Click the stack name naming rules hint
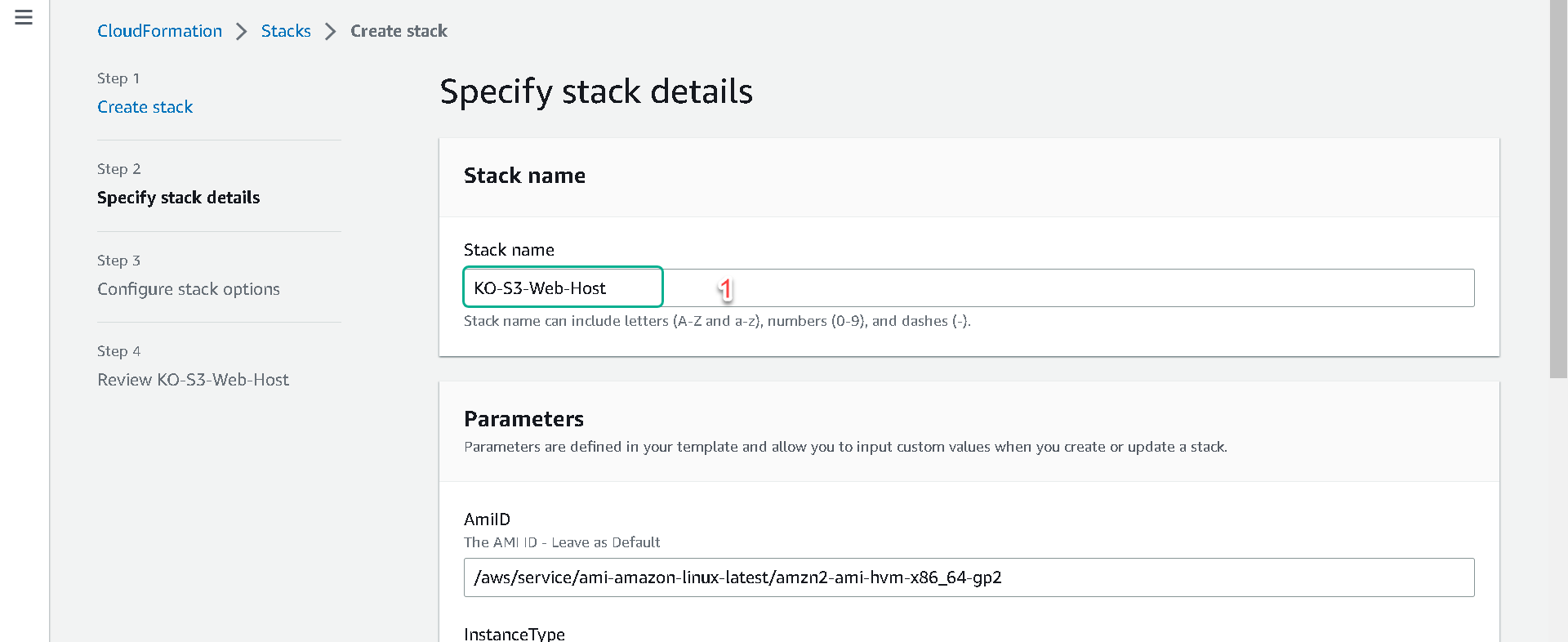This screenshot has width=1568, height=642. pyautogui.click(x=717, y=321)
